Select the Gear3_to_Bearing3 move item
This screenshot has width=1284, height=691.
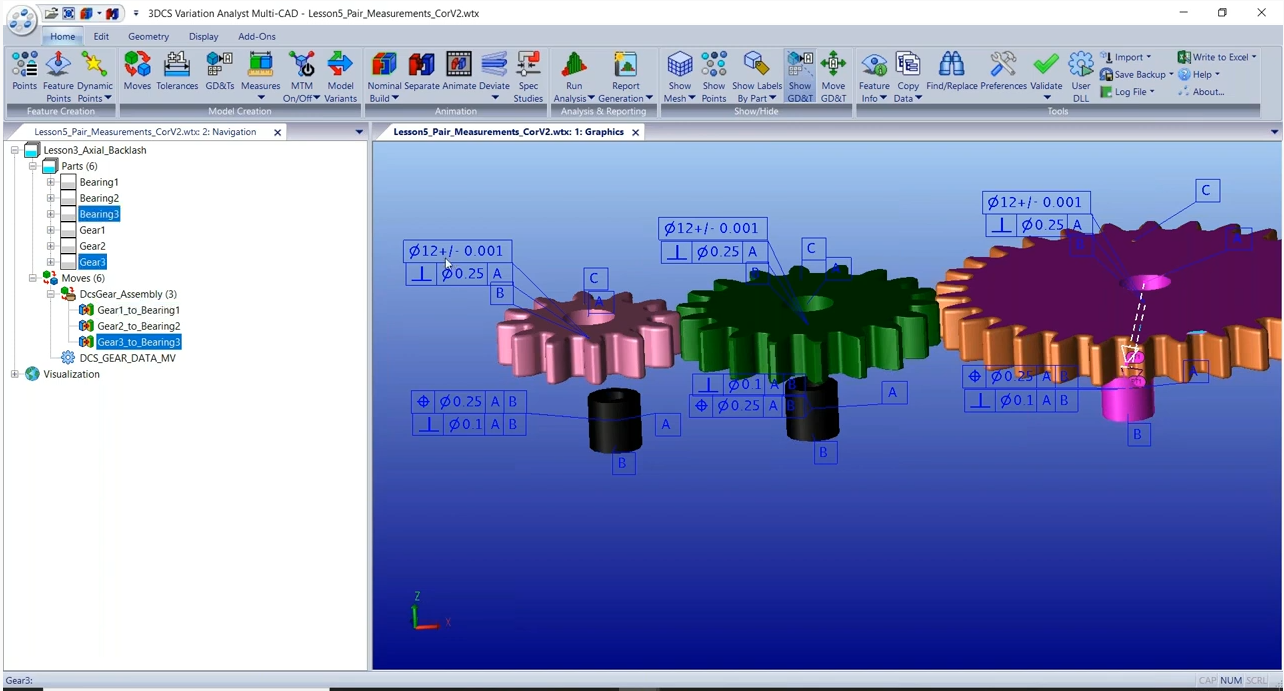[x=138, y=342]
